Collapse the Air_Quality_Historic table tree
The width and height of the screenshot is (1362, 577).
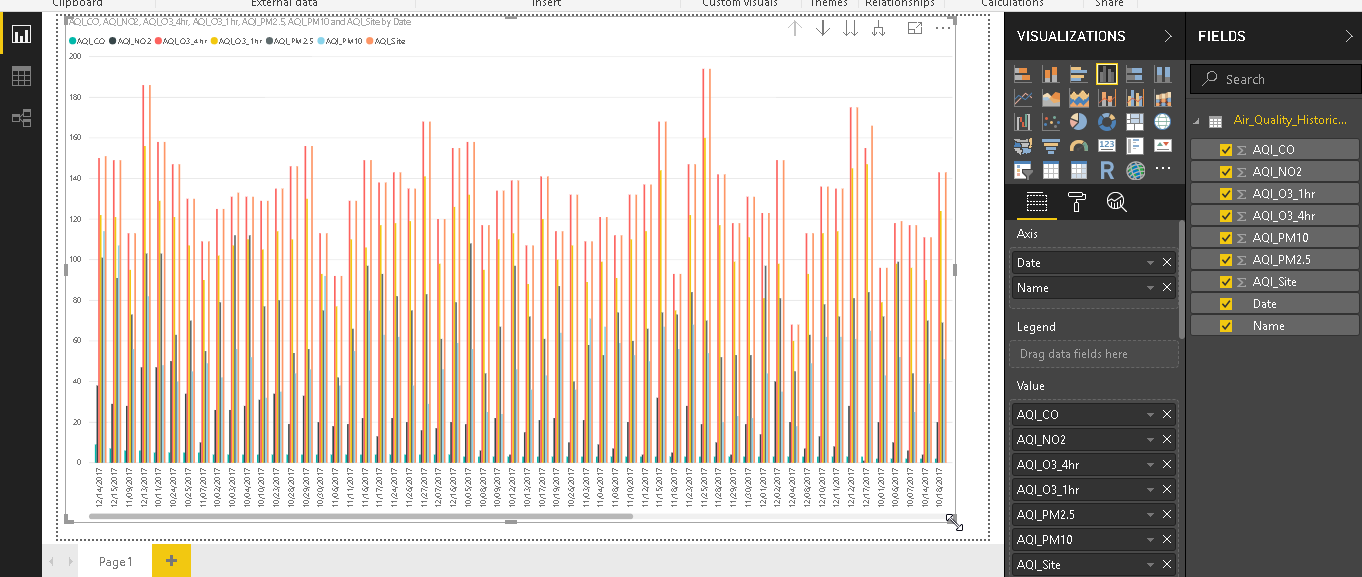click(x=1197, y=120)
